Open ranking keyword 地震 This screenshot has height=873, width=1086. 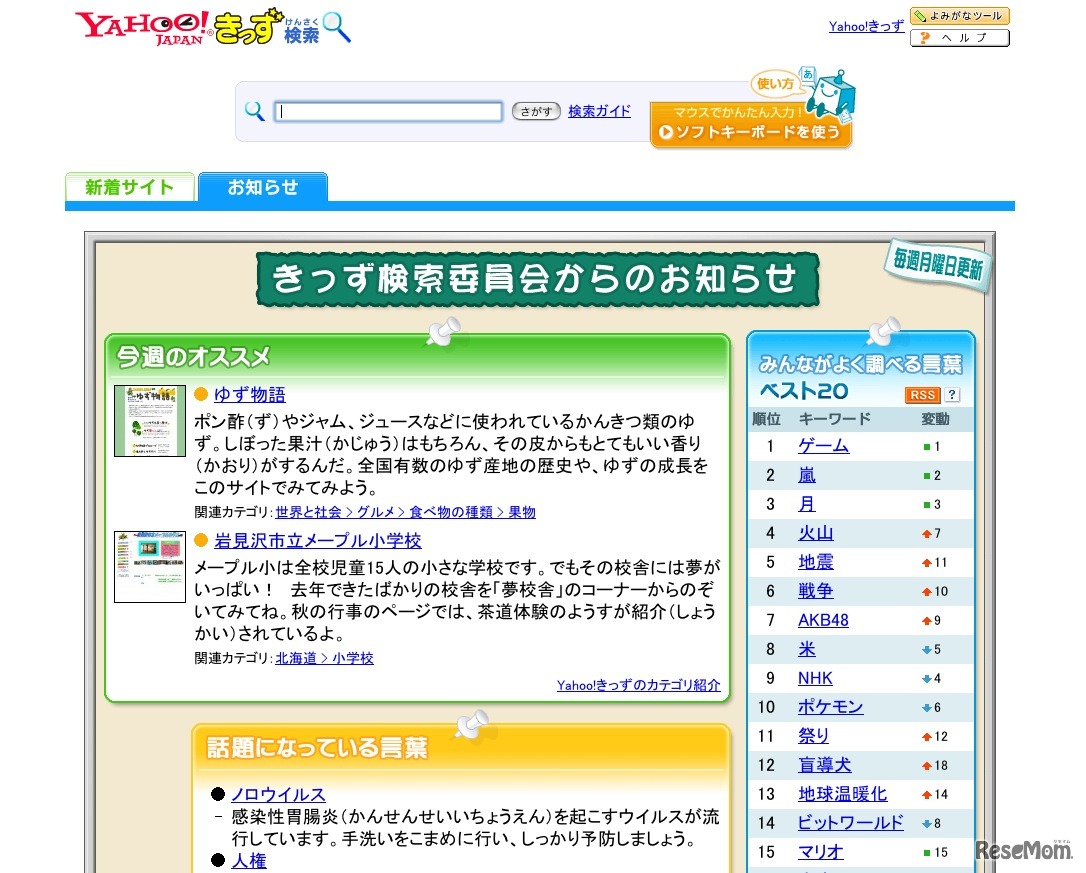(816, 563)
